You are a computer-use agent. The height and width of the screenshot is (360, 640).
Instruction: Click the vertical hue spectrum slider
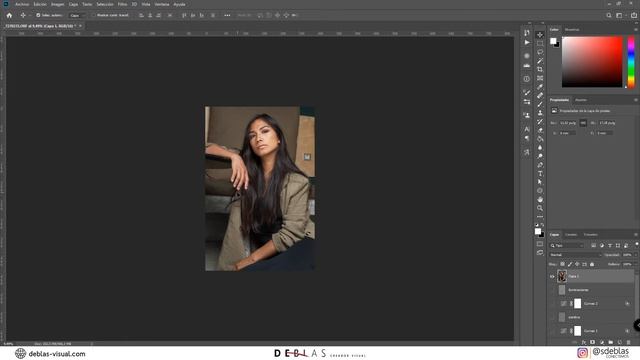631,62
